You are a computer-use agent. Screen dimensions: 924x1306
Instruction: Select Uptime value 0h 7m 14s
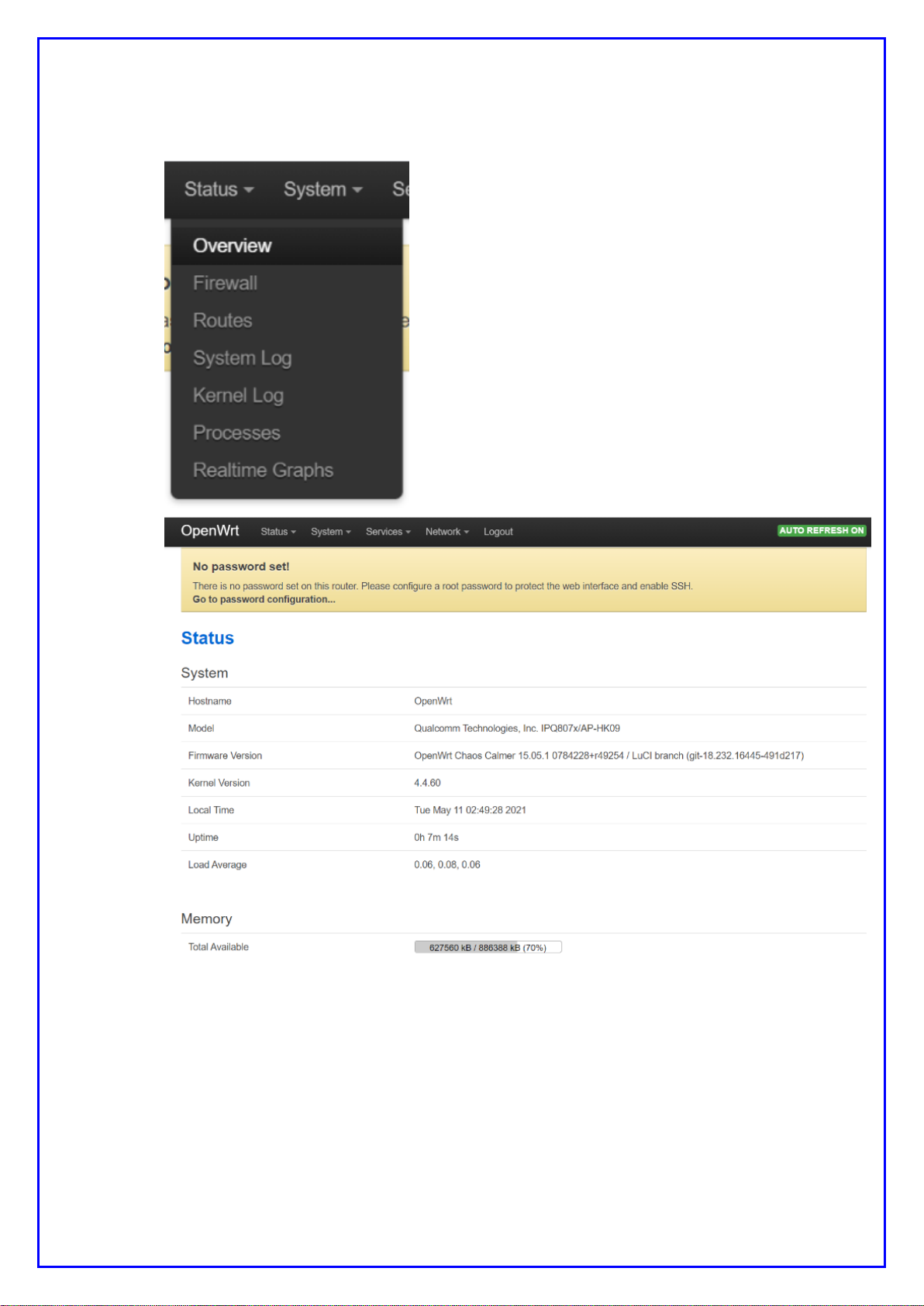436,837
